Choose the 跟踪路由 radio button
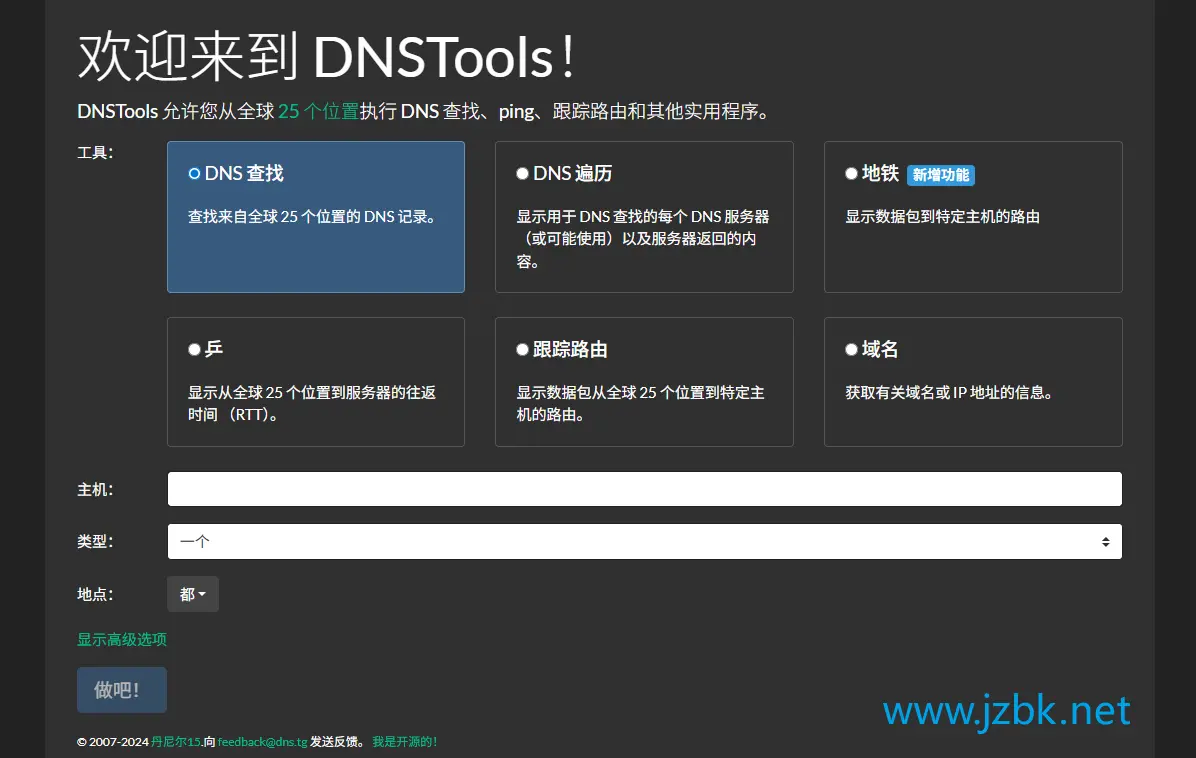 click(522, 349)
